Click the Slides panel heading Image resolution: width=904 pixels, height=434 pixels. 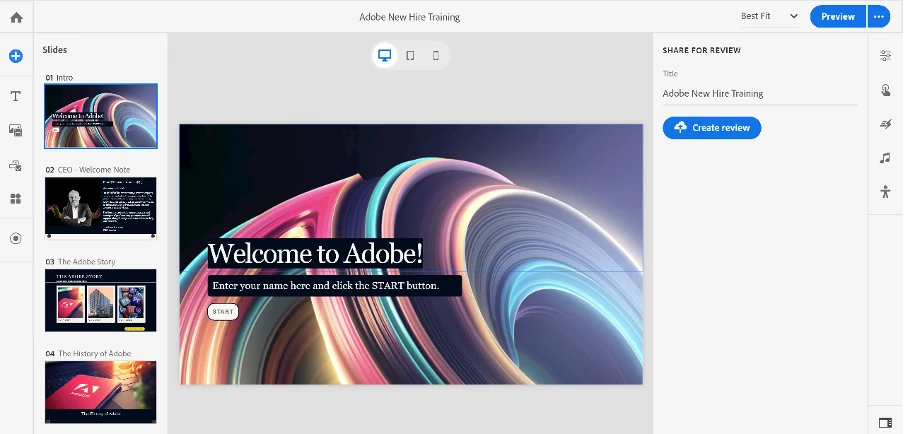[x=55, y=50]
